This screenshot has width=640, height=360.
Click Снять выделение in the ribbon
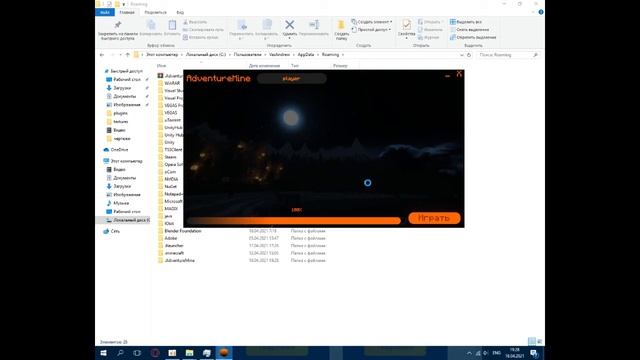pos(469,30)
